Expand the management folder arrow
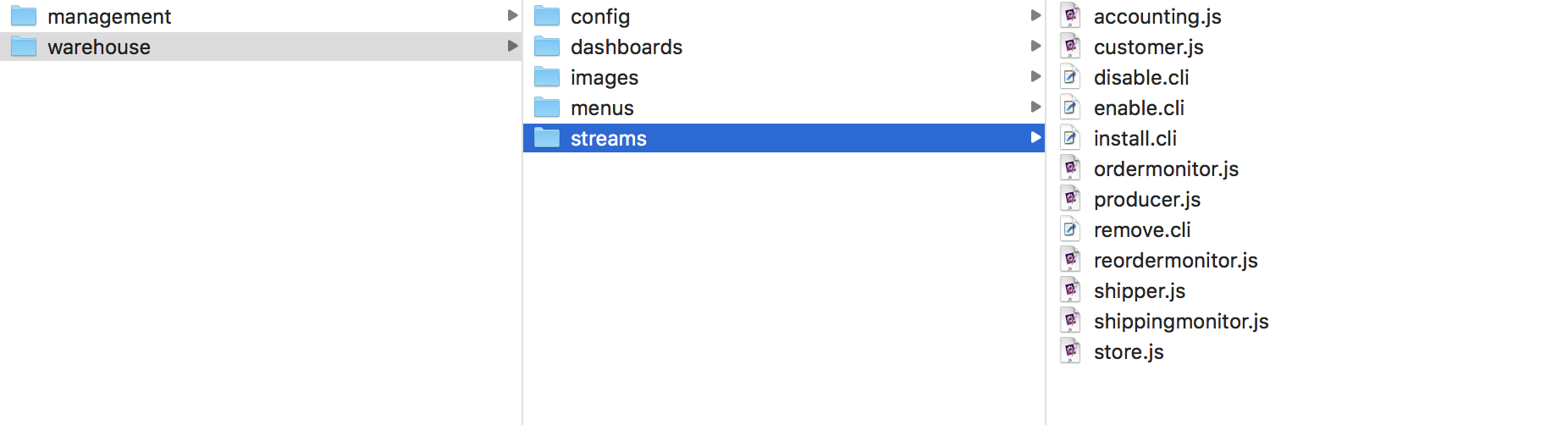 (x=512, y=15)
